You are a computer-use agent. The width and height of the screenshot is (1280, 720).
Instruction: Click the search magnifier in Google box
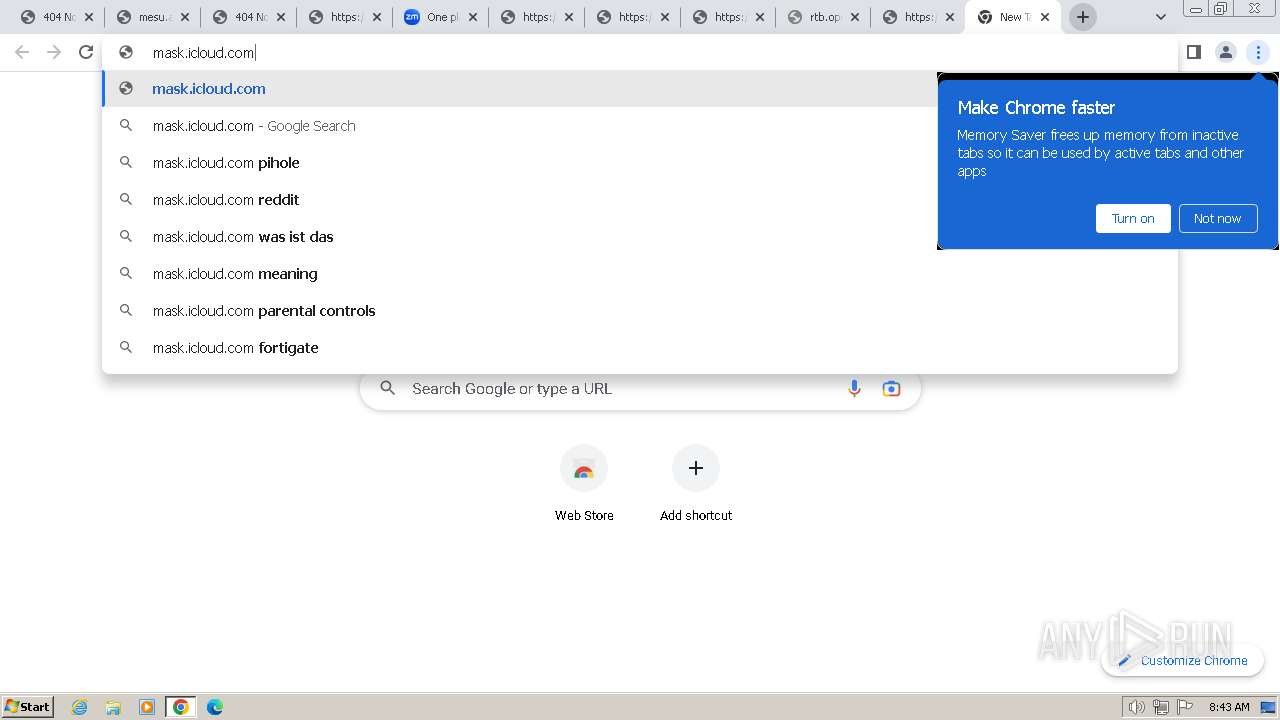pyautogui.click(x=388, y=388)
